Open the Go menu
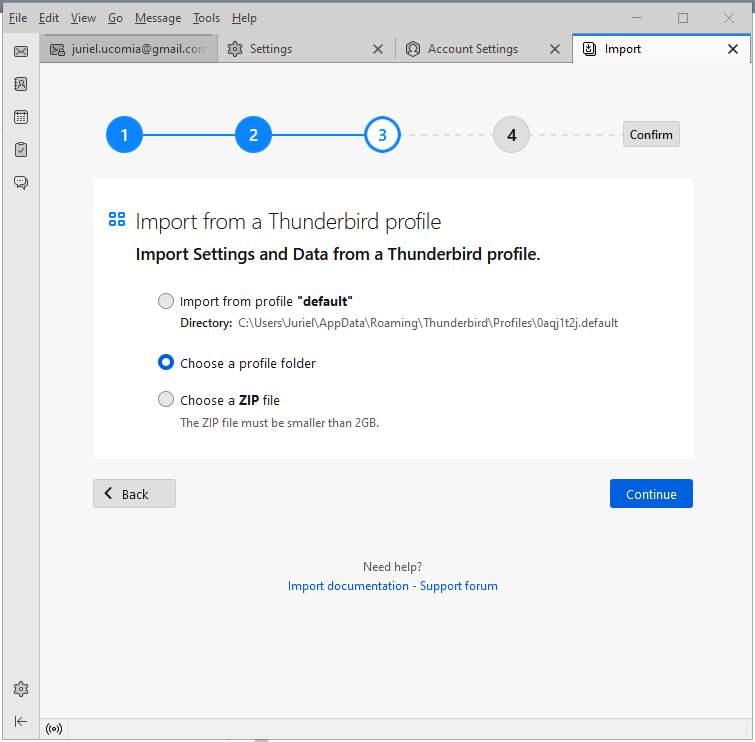The width and height of the screenshot is (755, 742). point(115,18)
